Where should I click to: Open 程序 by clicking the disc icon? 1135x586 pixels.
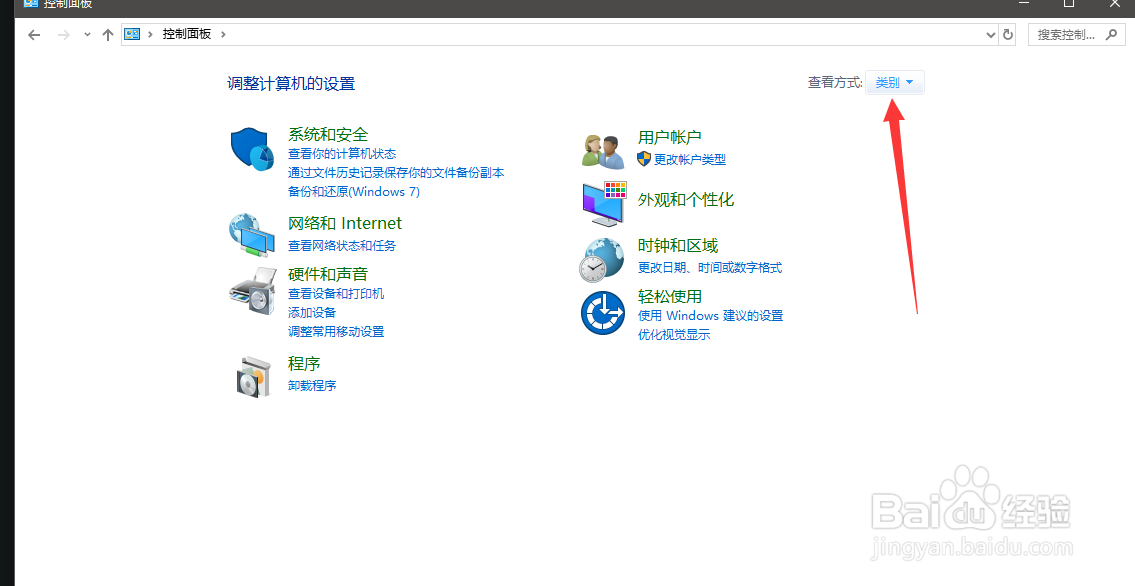click(252, 376)
